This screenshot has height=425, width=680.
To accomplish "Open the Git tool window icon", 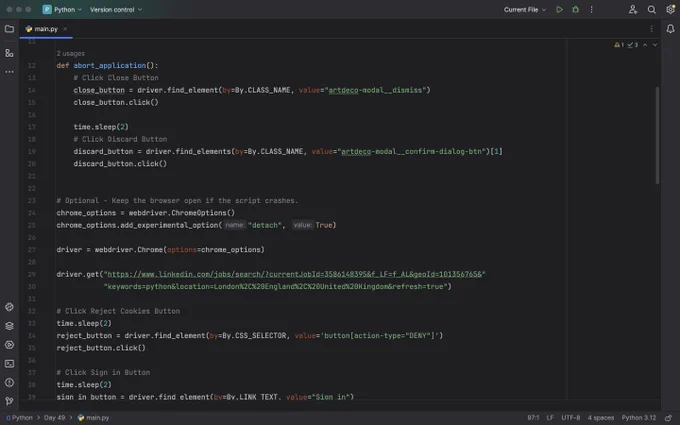I will (9, 401).
